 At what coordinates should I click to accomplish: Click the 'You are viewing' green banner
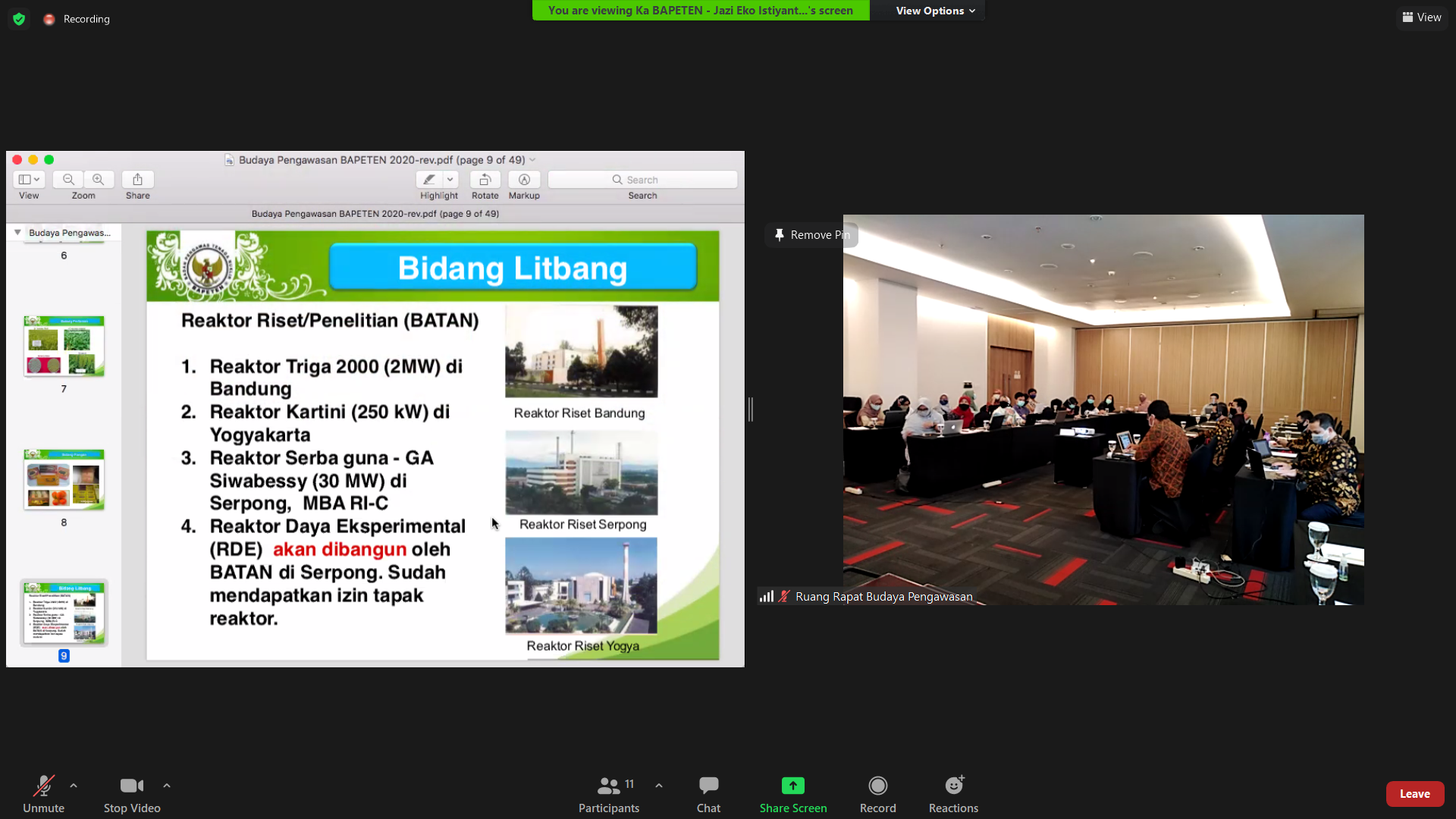(x=701, y=11)
